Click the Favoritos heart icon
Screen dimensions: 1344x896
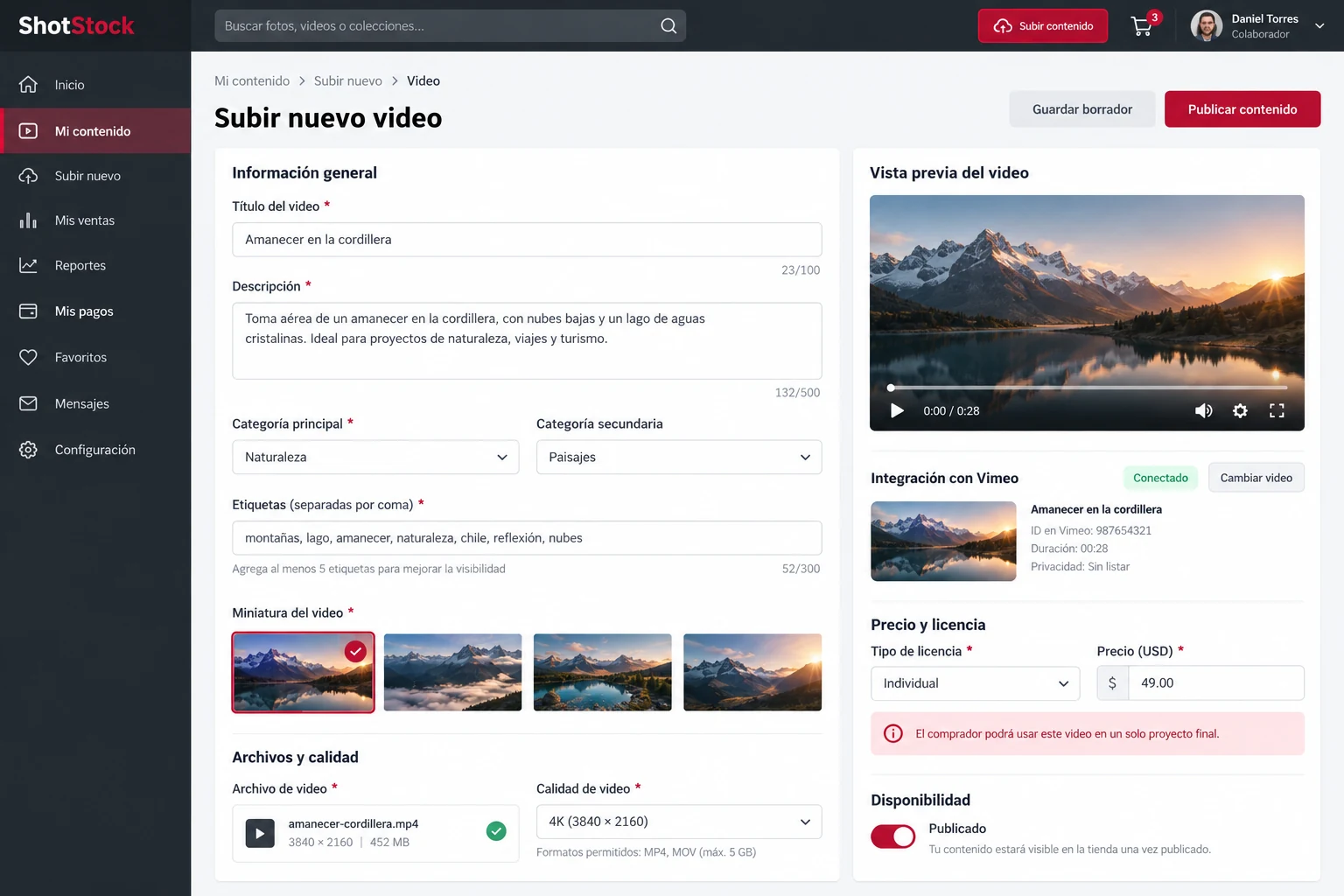pos(28,357)
